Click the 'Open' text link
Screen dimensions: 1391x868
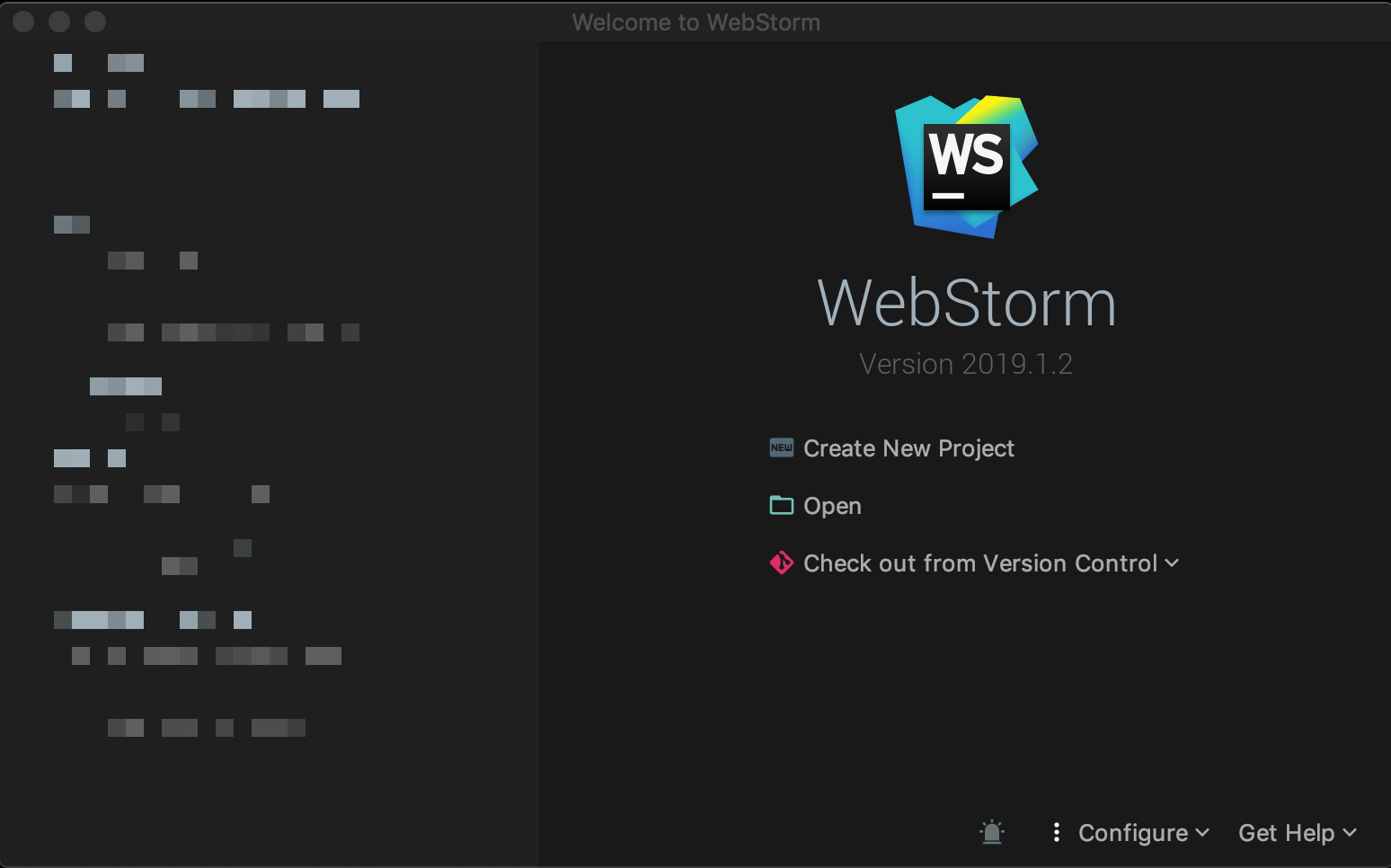pyautogui.click(x=832, y=506)
